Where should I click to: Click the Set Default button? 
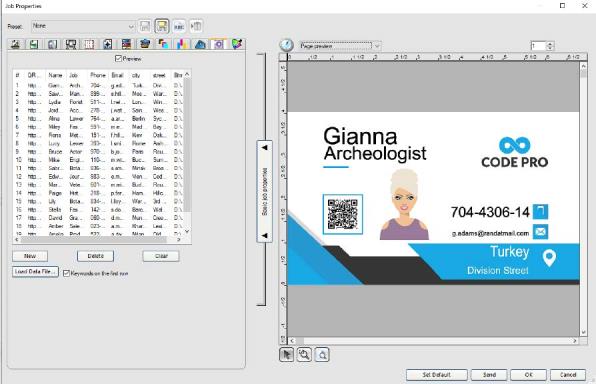click(436, 375)
